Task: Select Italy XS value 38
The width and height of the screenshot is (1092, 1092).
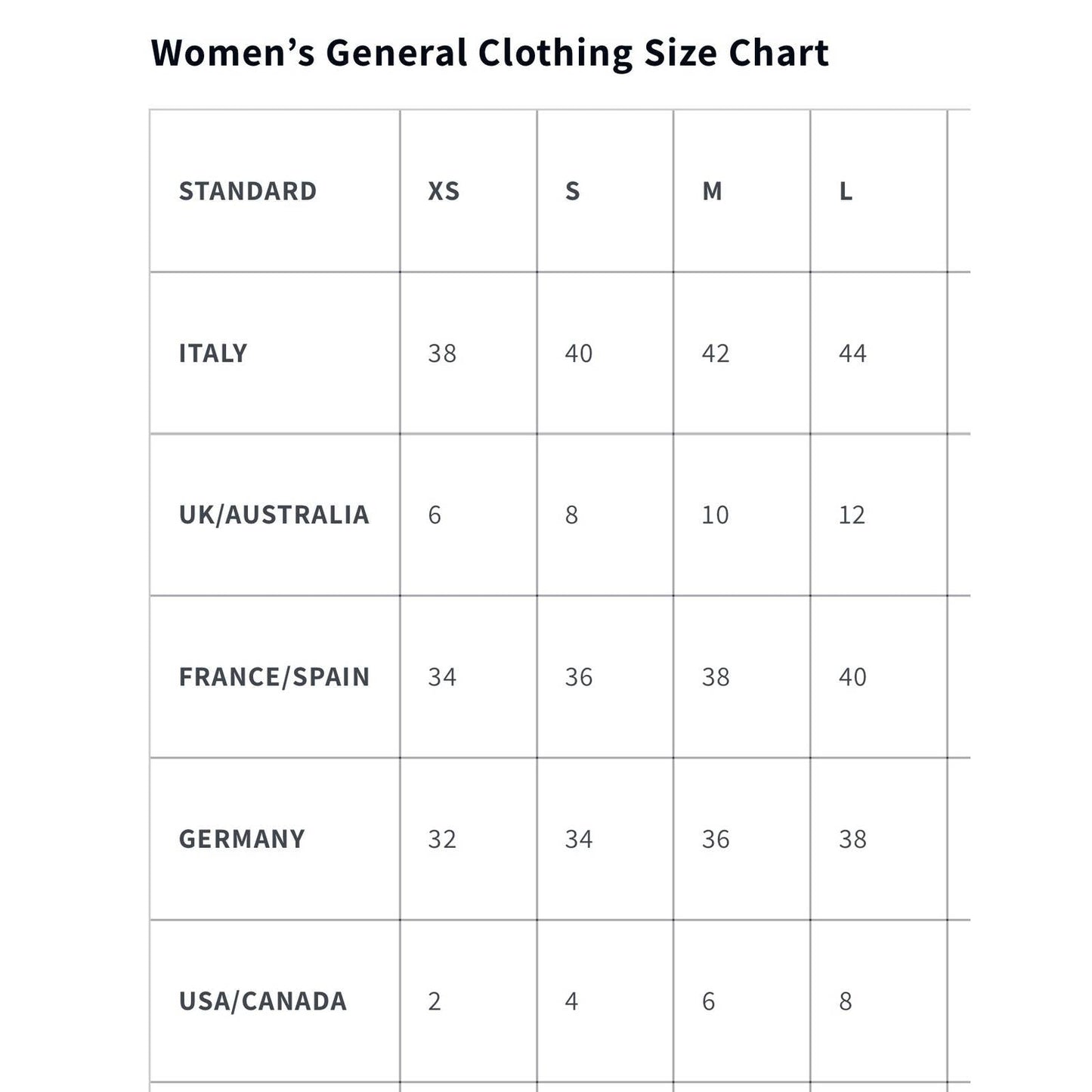Action: tap(442, 353)
